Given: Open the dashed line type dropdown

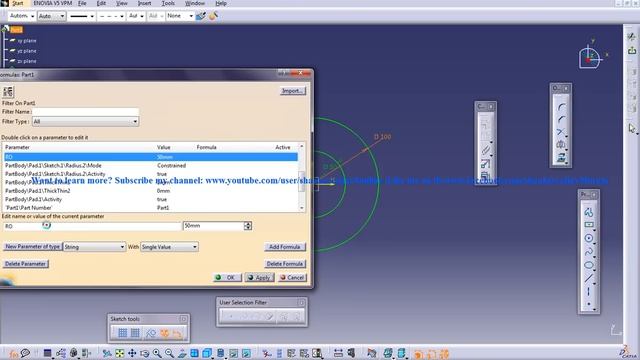Looking at the screenshot, I should 111,16.
